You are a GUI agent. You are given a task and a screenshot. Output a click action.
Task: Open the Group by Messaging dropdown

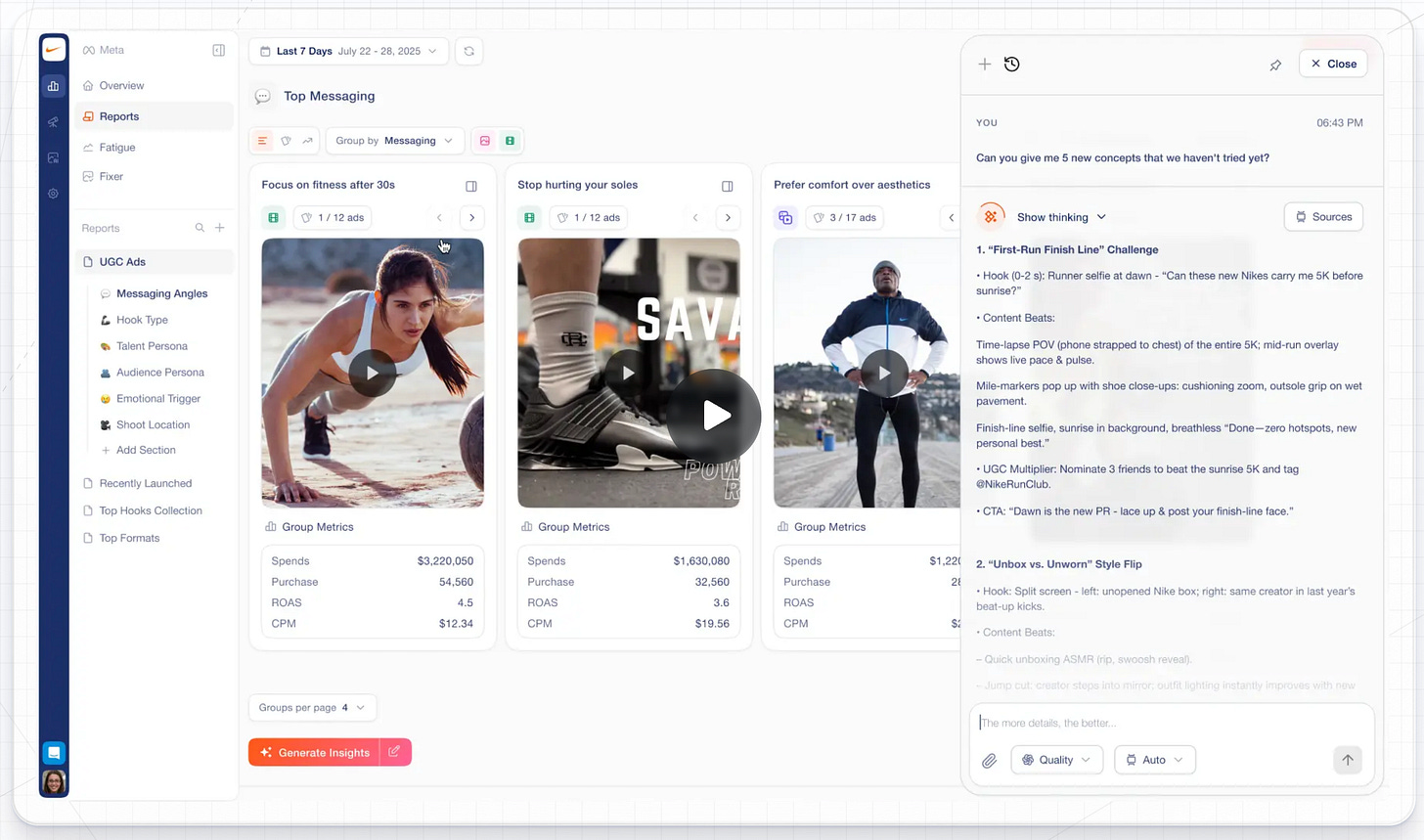coord(394,141)
